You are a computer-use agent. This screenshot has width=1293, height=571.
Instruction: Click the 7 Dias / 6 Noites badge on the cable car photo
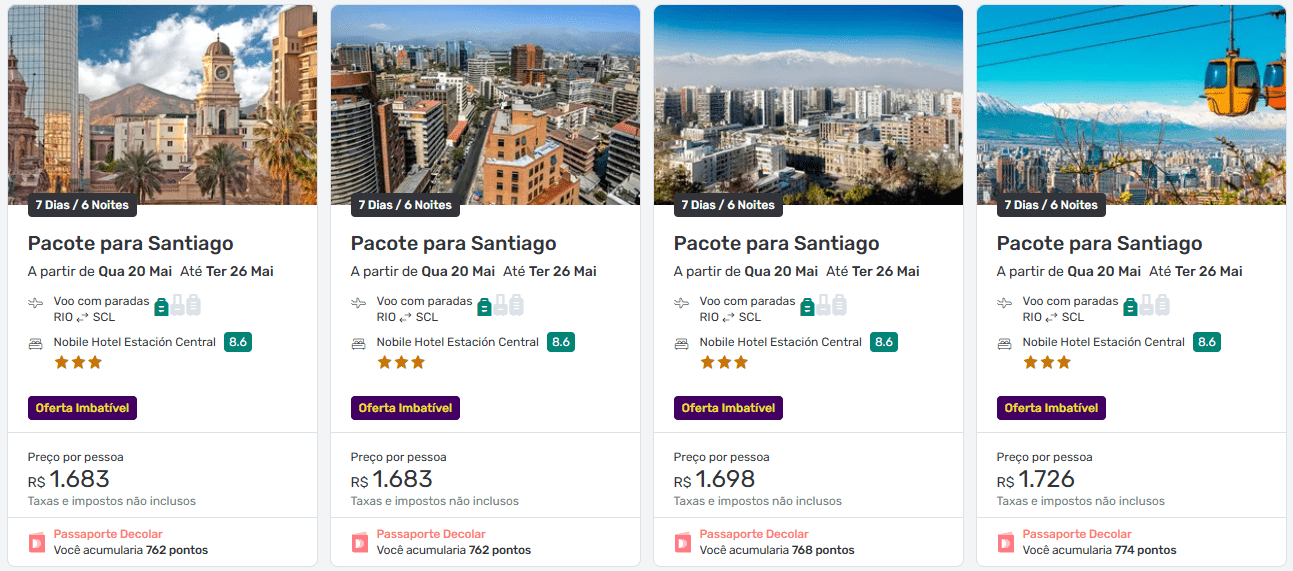(x=1051, y=205)
